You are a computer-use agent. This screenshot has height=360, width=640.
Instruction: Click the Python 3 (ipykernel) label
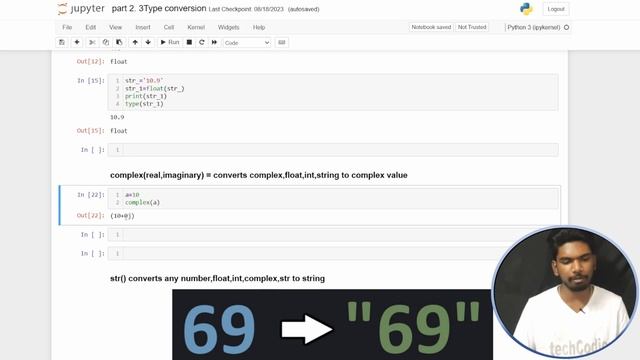pos(534,27)
